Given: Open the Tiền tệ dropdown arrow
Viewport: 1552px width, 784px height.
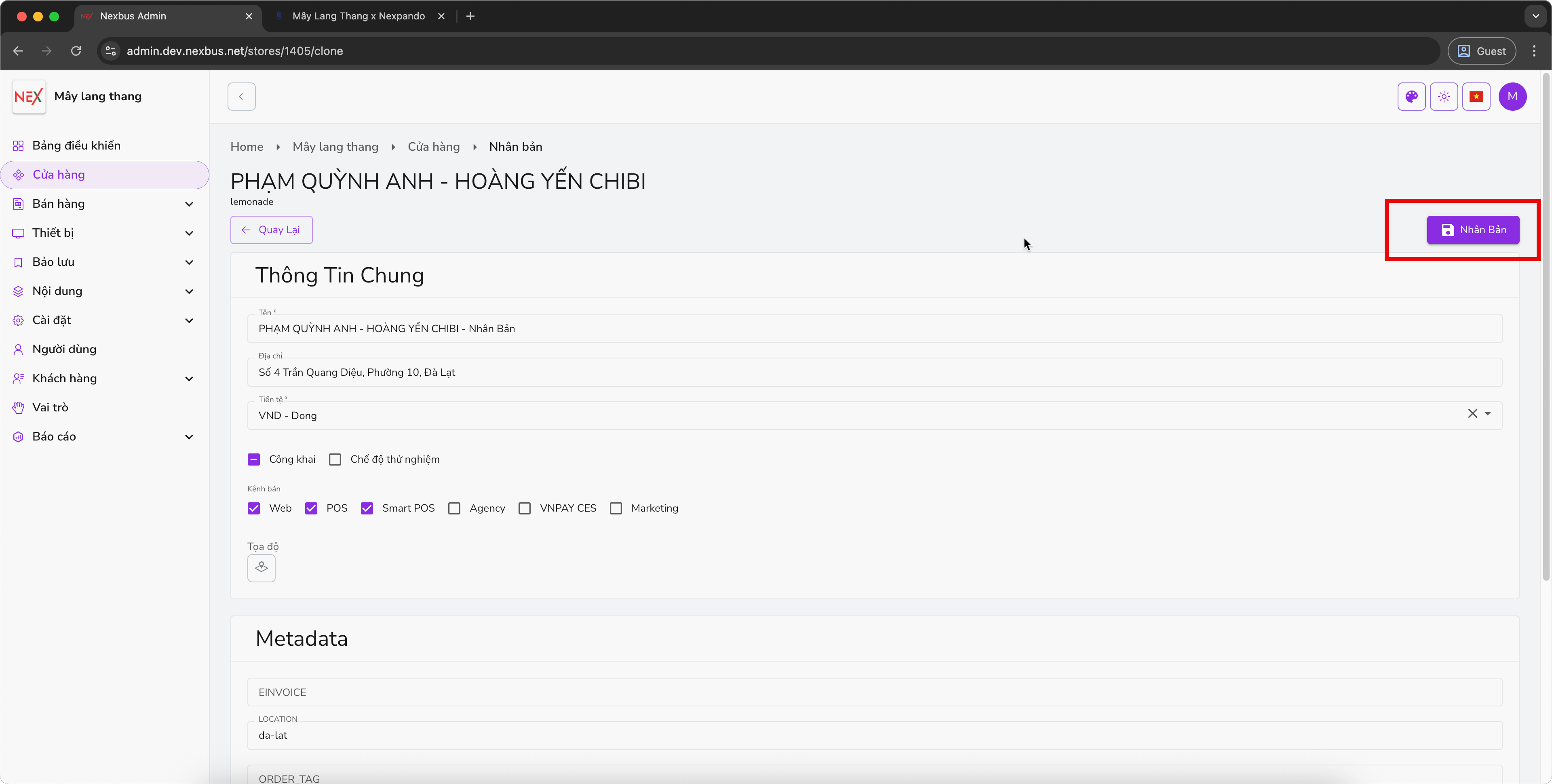Looking at the screenshot, I should [1487, 413].
